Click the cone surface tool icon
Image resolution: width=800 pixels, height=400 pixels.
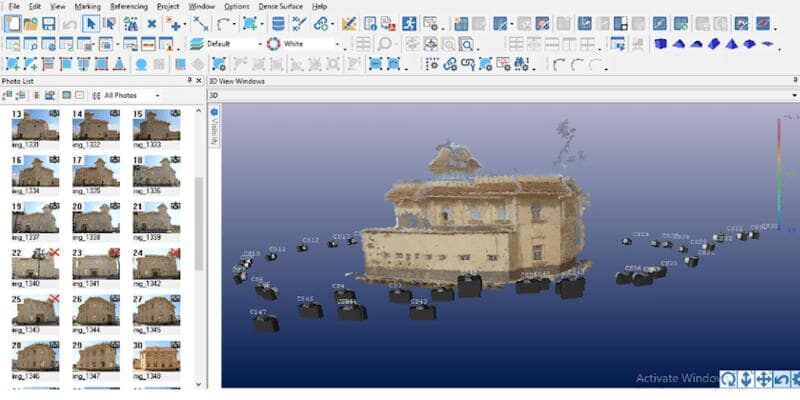coord(118,64)
